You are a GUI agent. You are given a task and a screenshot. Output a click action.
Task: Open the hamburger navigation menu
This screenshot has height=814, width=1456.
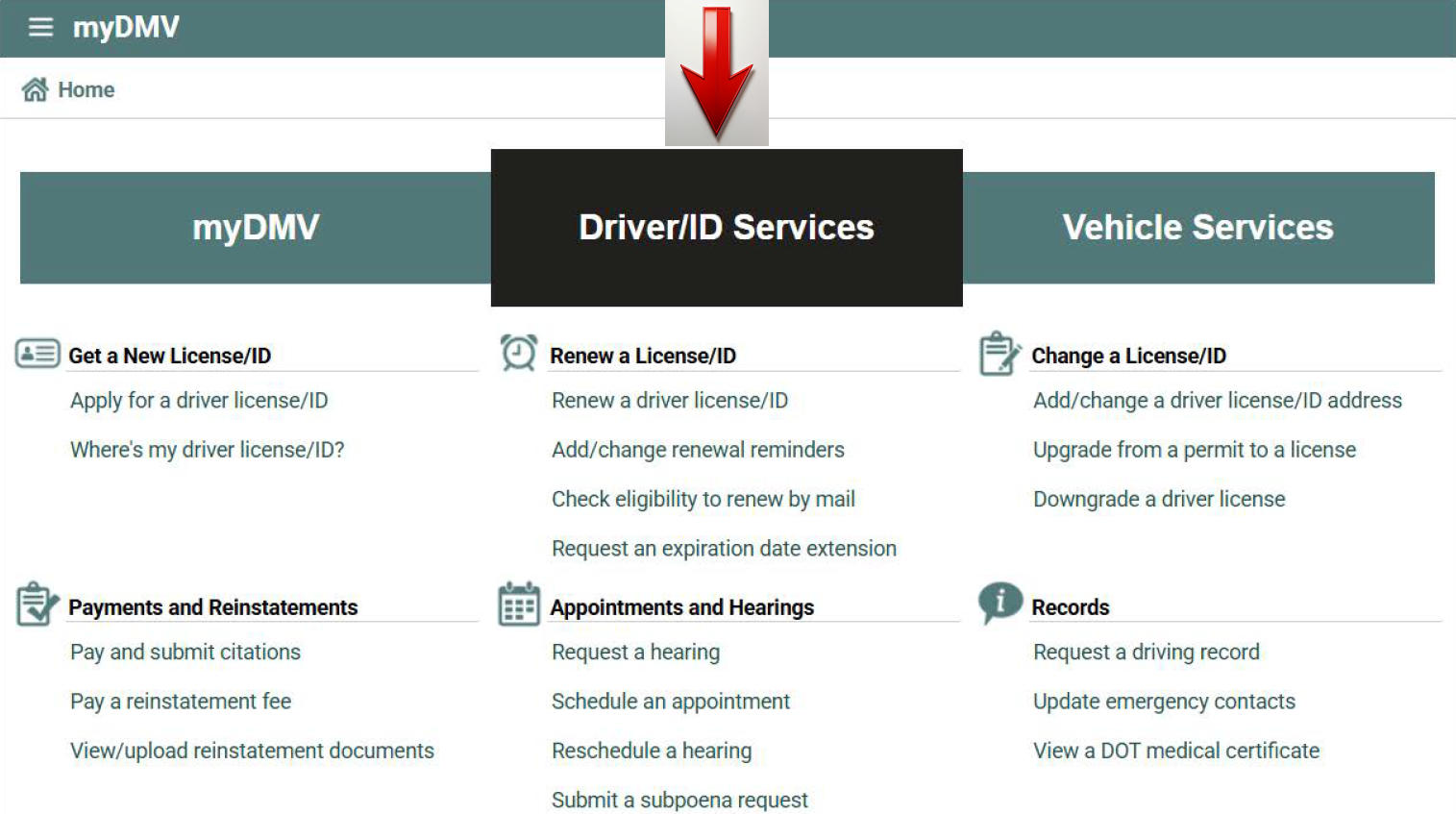point(39,27)
